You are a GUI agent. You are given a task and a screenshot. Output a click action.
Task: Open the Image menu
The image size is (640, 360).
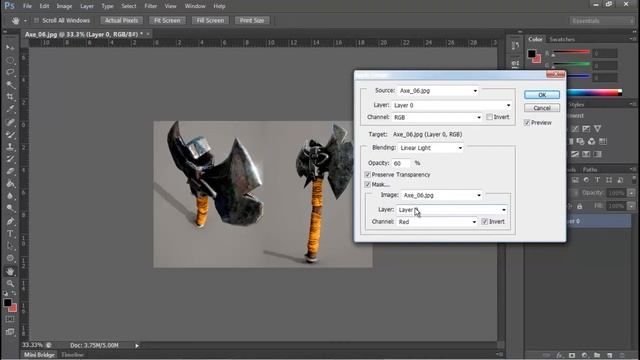click(64, 6)
